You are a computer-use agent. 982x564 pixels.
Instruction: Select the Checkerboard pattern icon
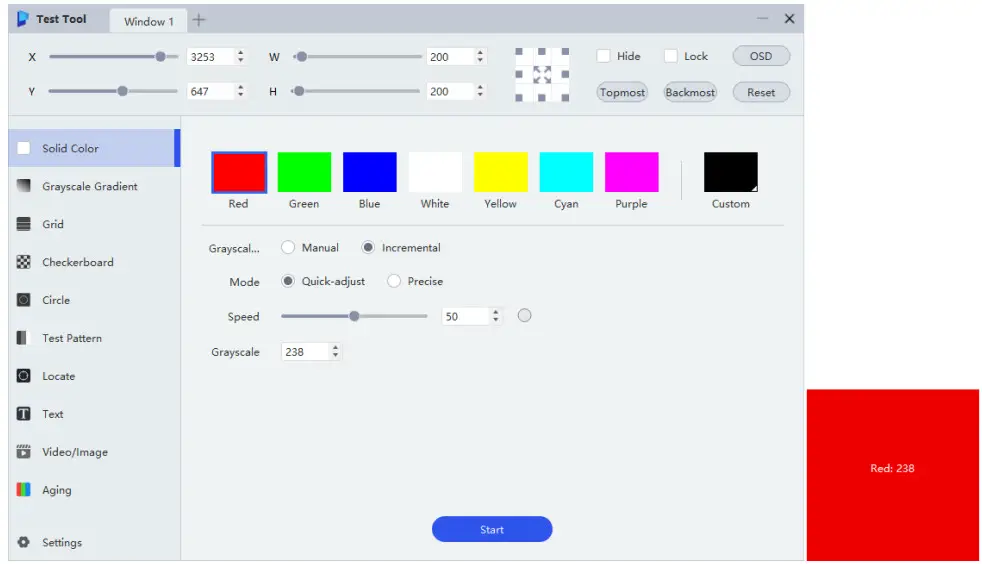coord(24,262)
